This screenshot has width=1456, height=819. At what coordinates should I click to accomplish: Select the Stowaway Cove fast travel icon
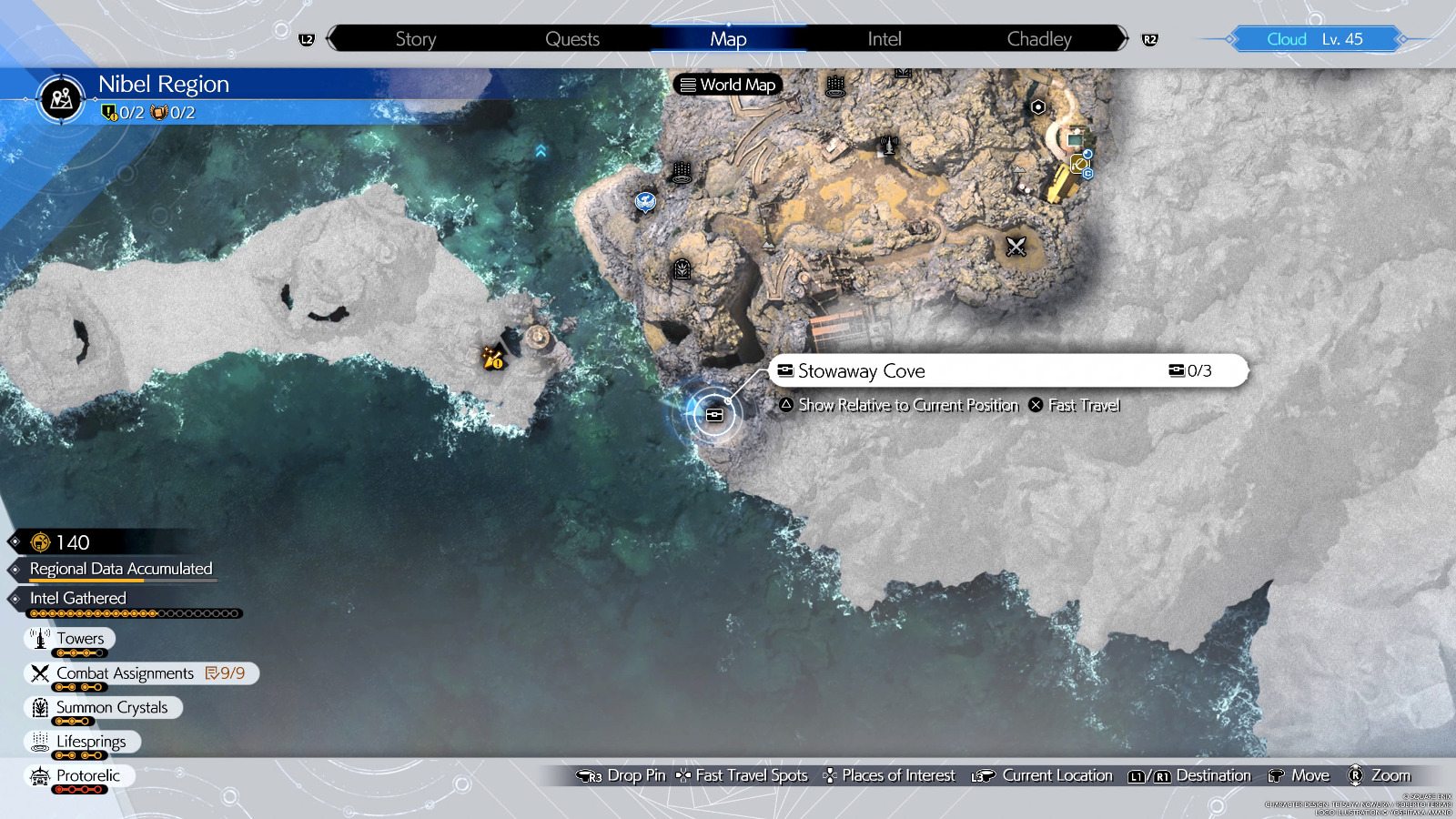713,414
